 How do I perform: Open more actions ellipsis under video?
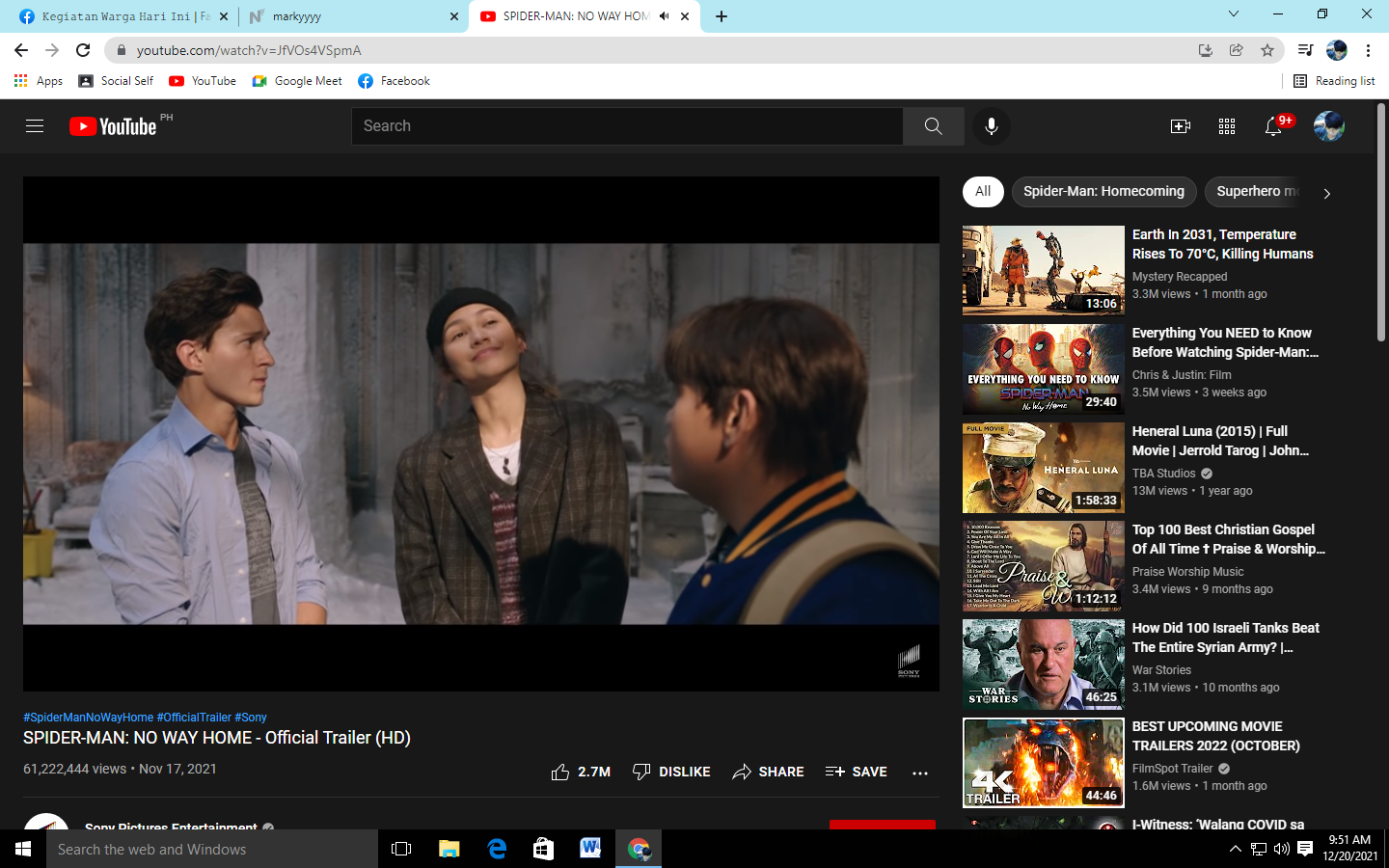pos(920,773)
